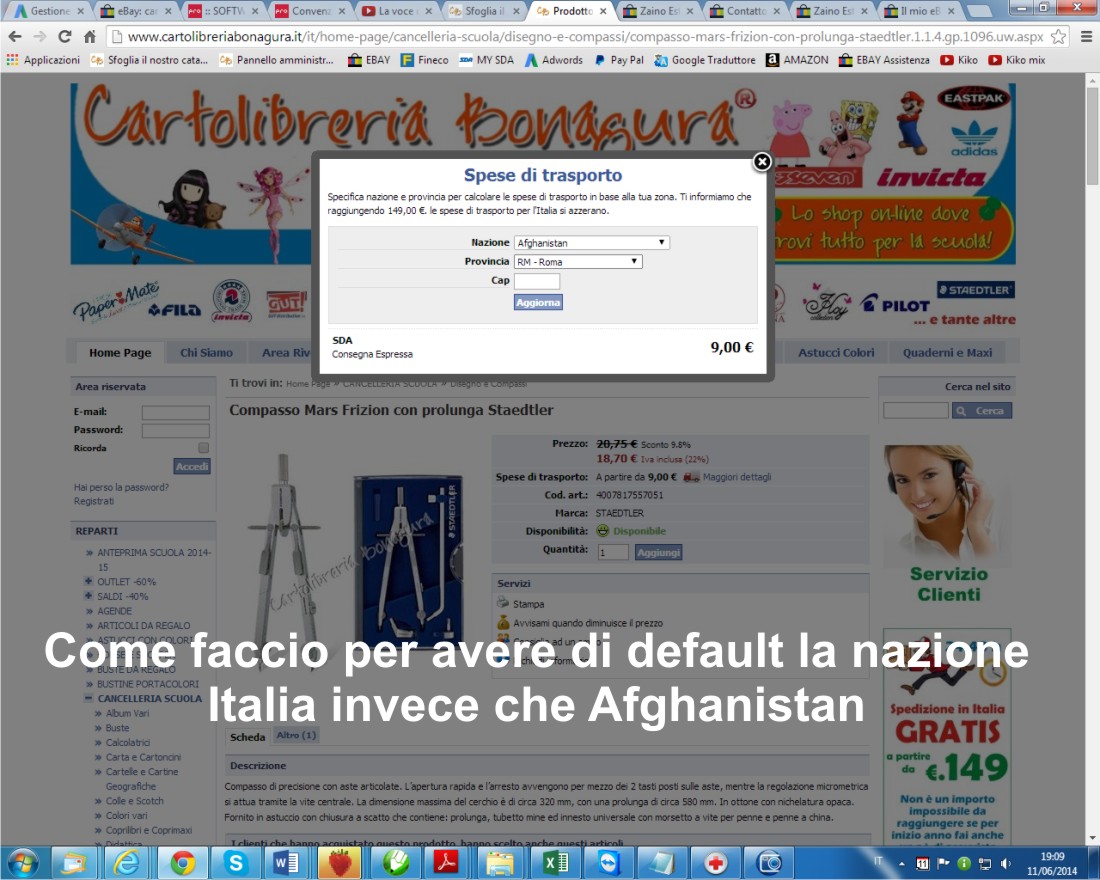Open the AGENDE category
This screenshot has height=880, width=1100.
pyautogui.click(x=114, y=611)
